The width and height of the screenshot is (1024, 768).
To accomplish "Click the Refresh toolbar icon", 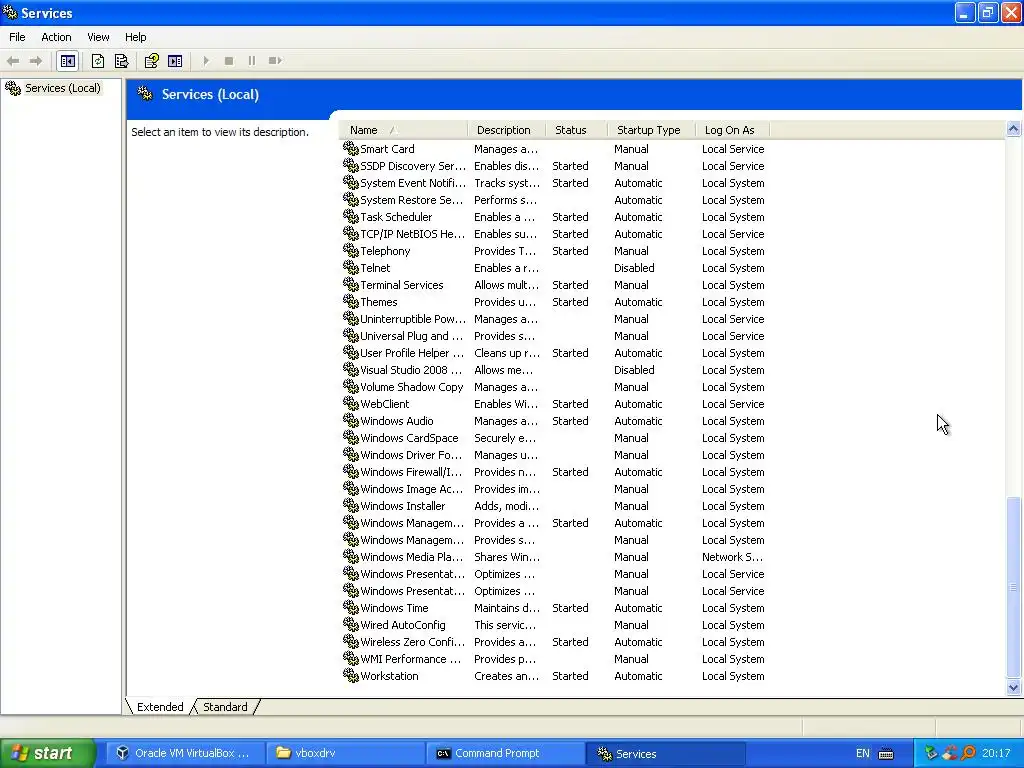I will tap(98, 61).
